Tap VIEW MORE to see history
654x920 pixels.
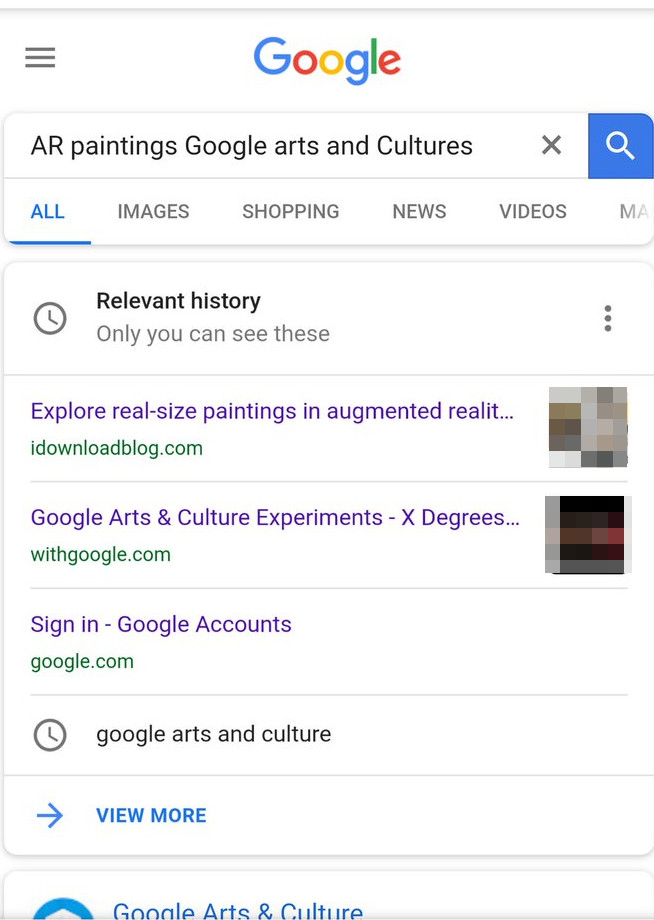coord(151,815)
